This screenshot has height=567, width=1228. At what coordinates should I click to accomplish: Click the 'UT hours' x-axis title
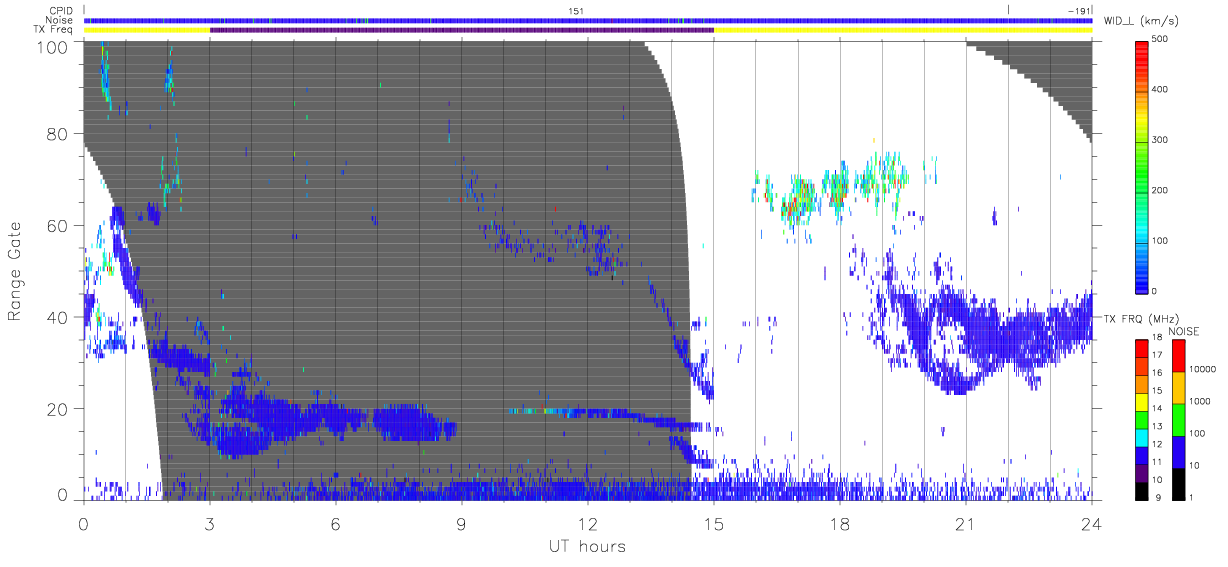pos(586,546)
